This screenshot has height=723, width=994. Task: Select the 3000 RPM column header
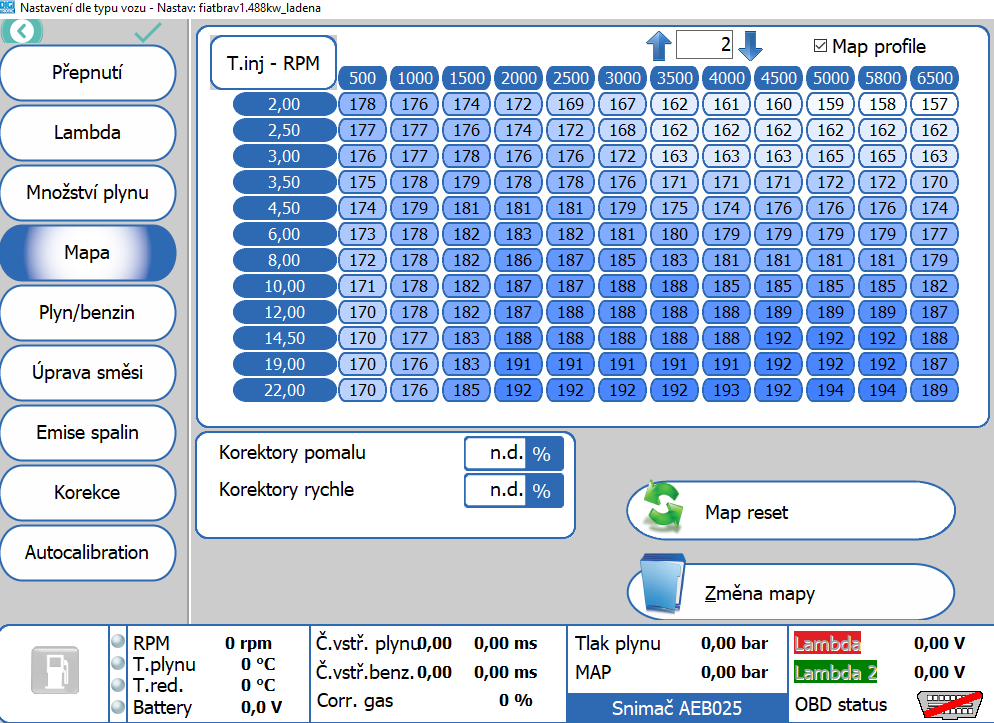click(x=622, y=78)
